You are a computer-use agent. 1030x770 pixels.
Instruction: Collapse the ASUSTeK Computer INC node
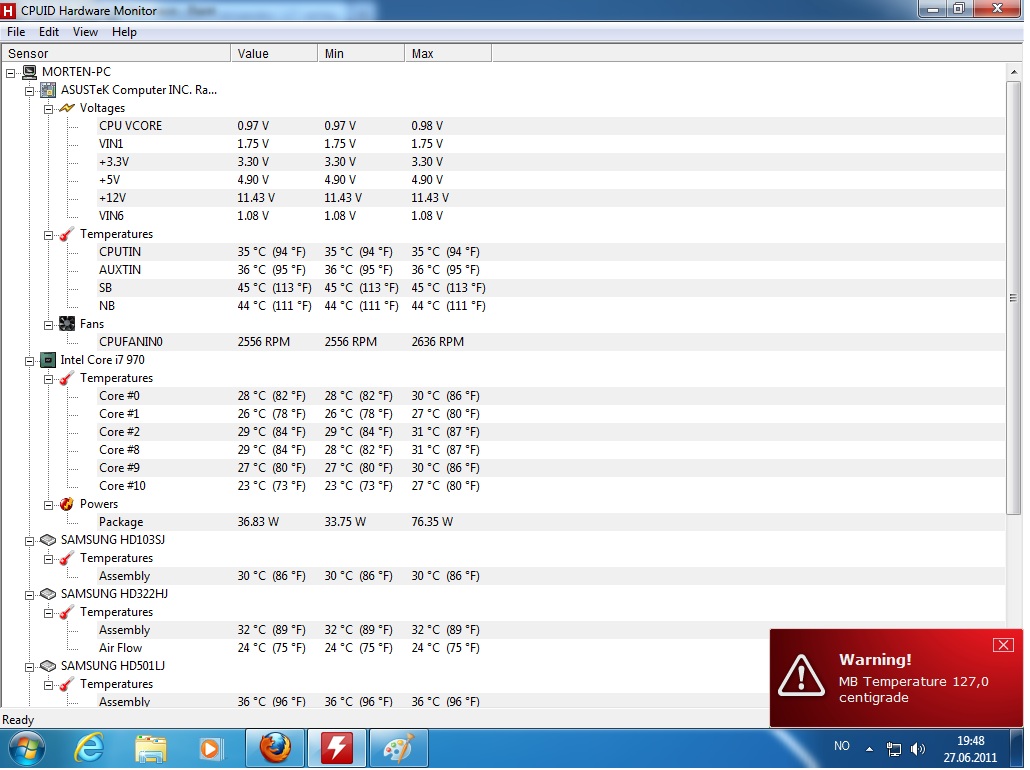point(30,91)
